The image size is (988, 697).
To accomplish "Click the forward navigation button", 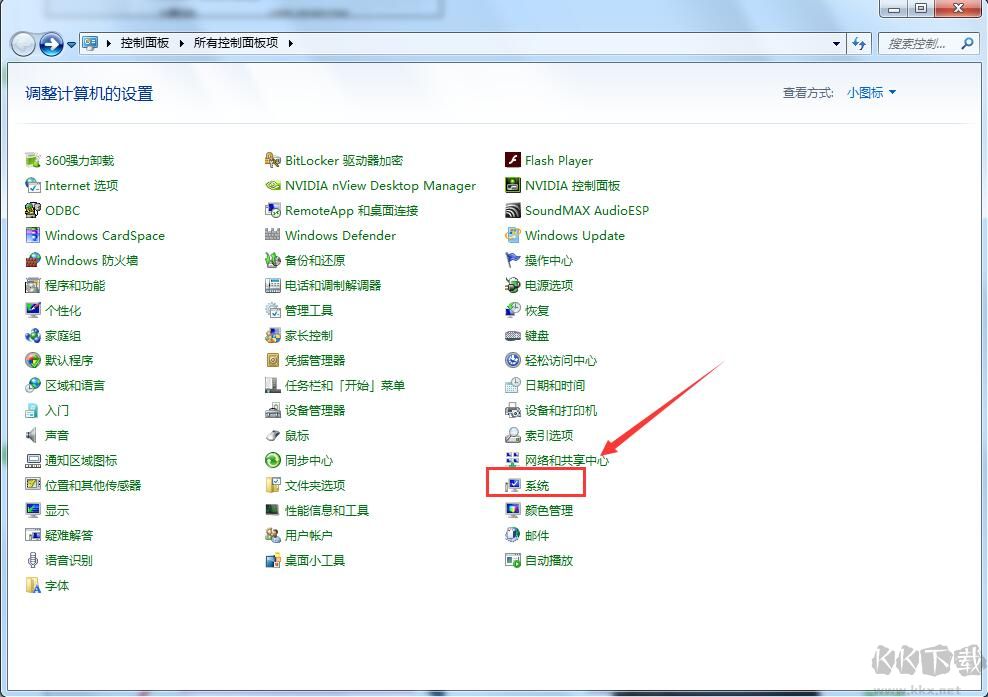I will tap(51, 44).
